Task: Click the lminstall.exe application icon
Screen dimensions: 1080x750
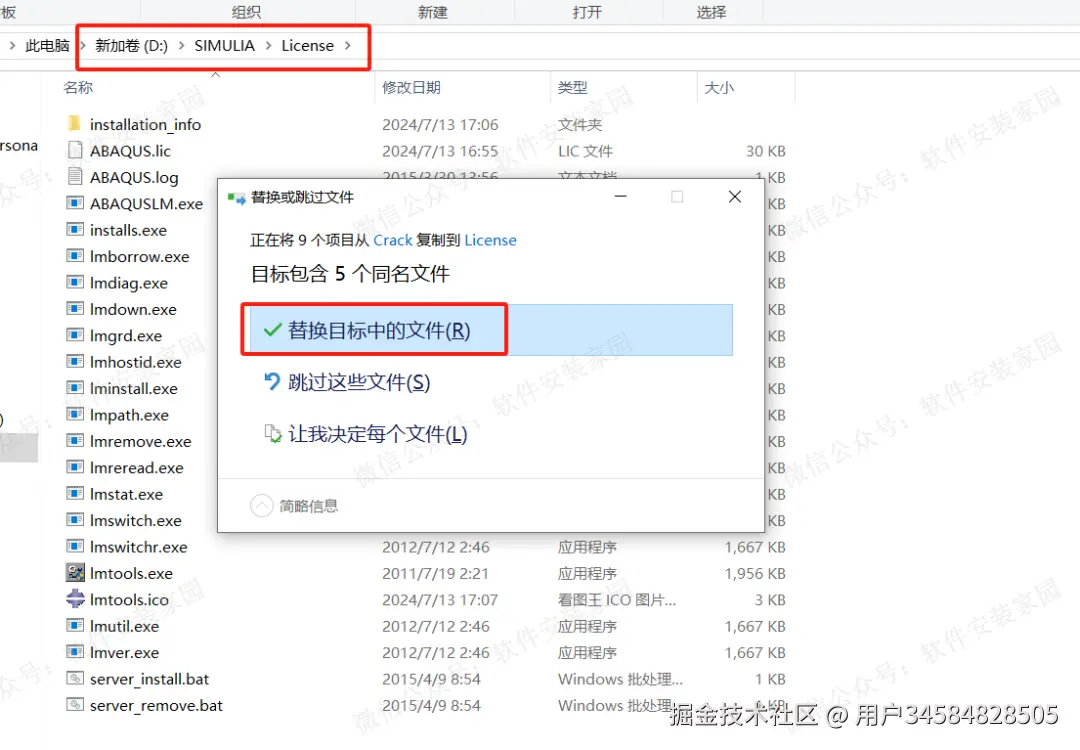Action: [75, 388]
